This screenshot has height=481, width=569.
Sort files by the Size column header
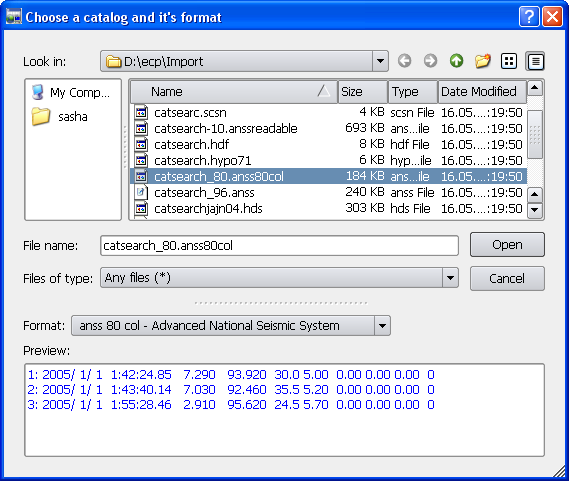pyautogui.click(x=363, y=91)
